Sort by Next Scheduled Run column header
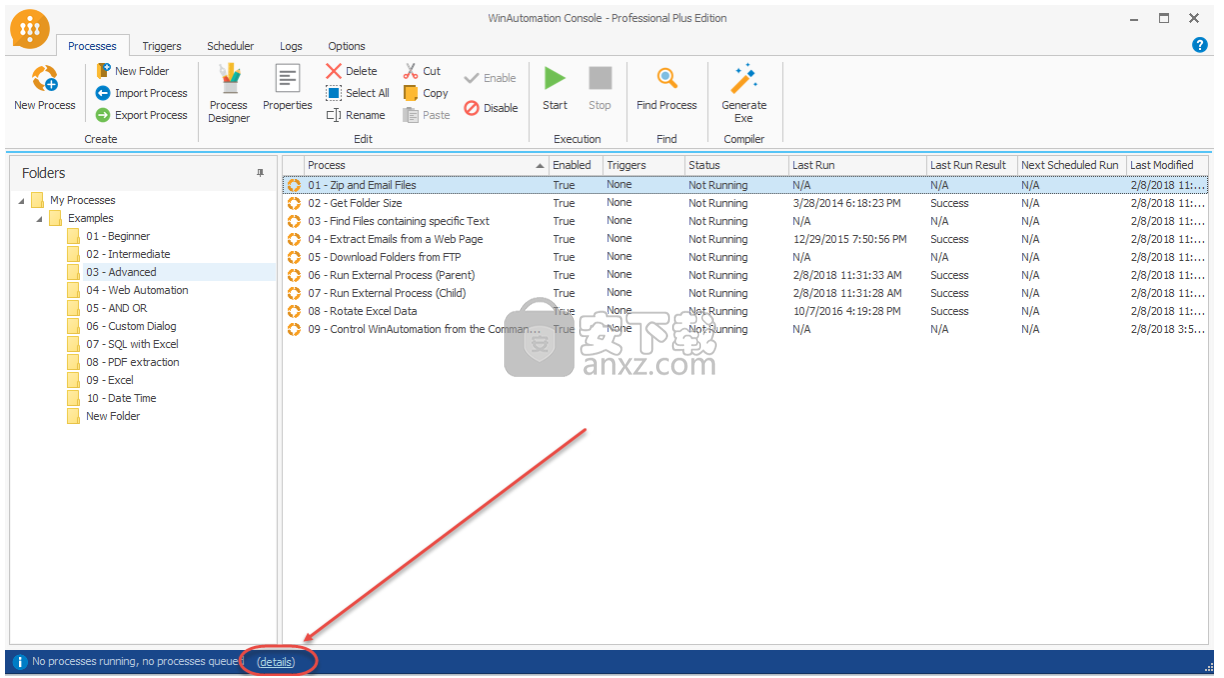The image size is (1224, 678). click(x=1072, y=165)
